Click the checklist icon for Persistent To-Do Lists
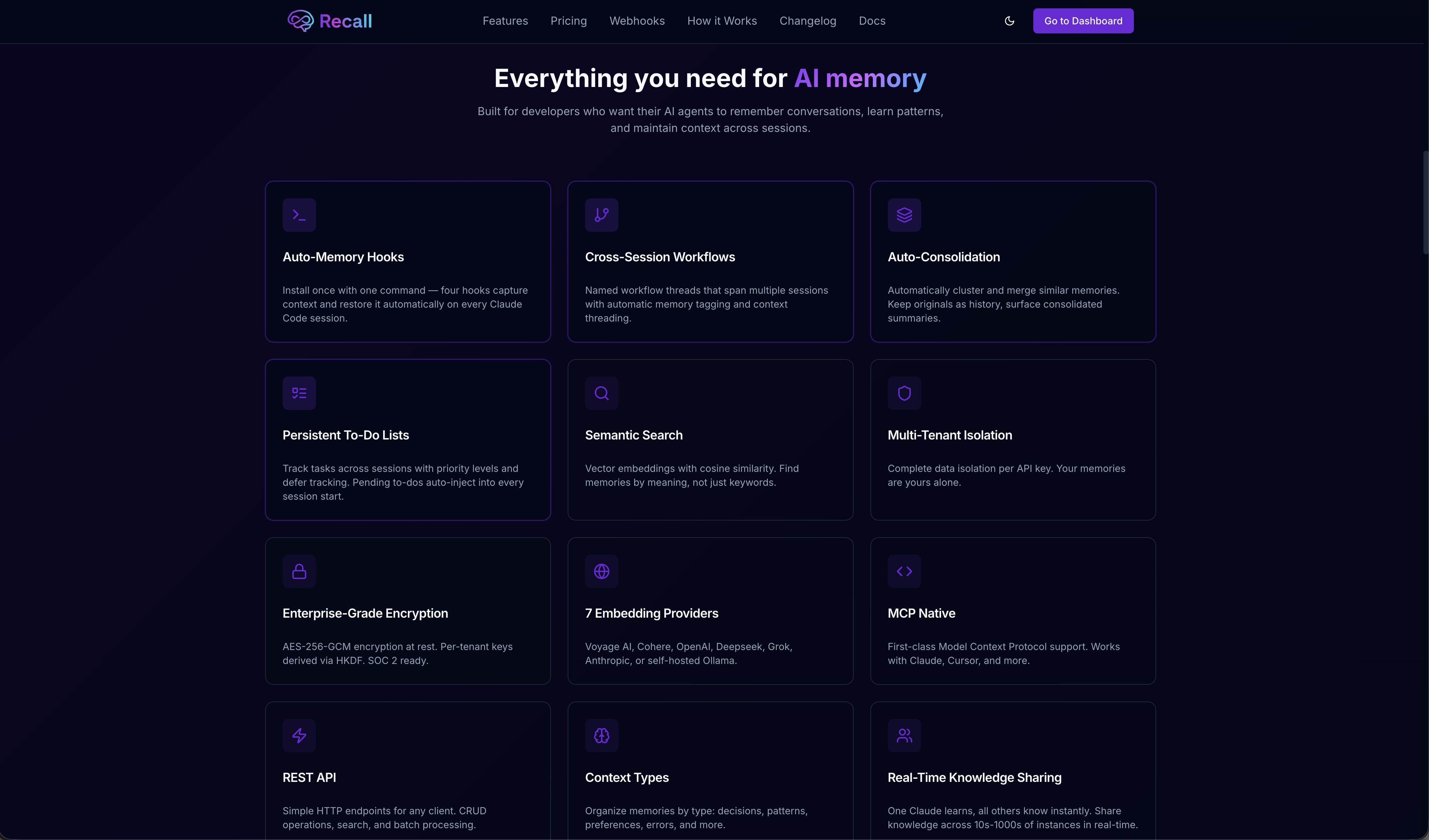 click(299, 393)
